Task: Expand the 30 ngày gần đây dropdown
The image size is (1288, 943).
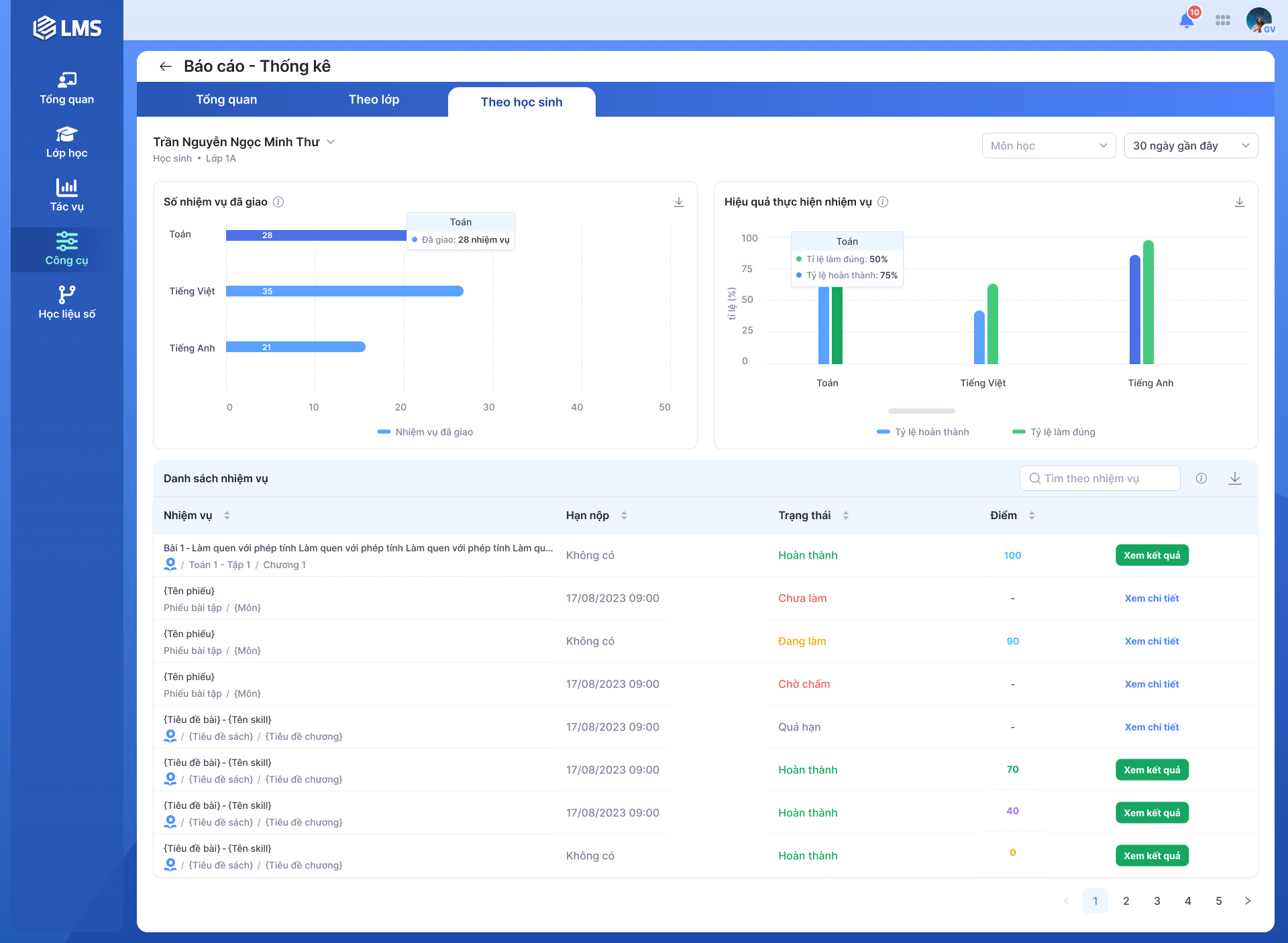Action: pyautogui.click(x=1190, y=146)
